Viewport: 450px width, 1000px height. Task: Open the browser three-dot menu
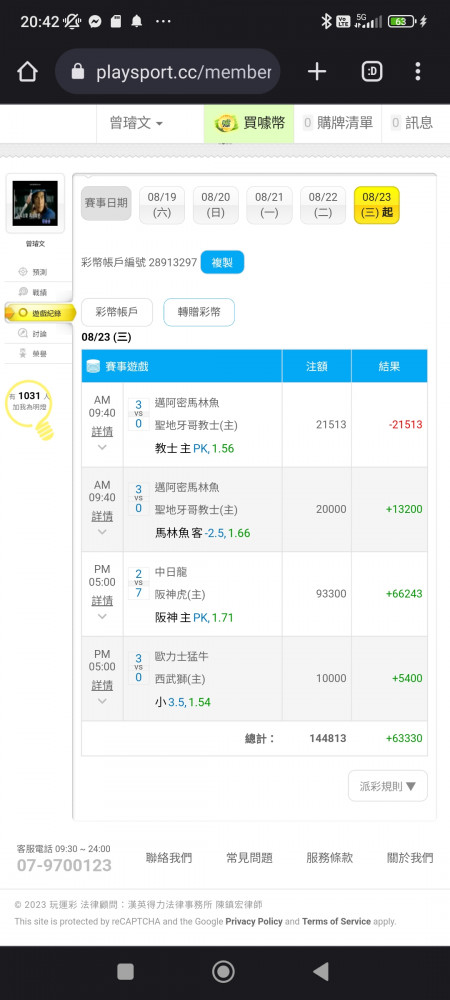click(x=417, y=71)
